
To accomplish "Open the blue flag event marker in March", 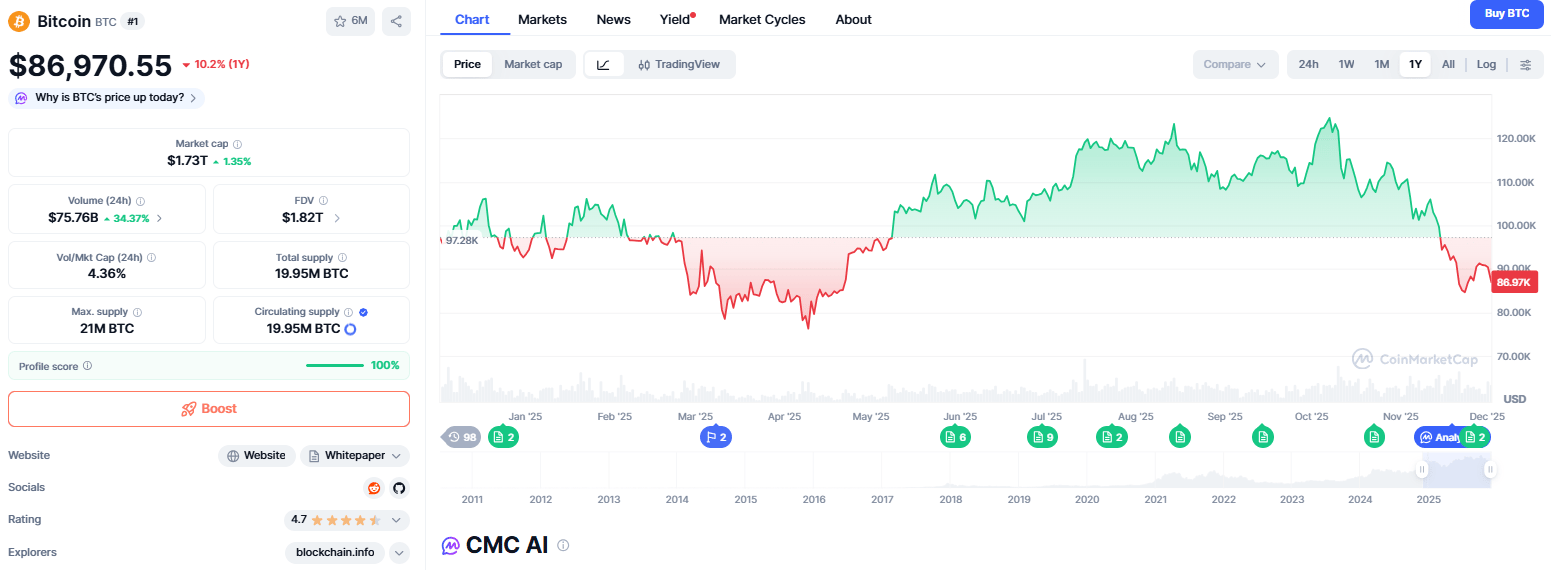I will (x=715, y=437).
